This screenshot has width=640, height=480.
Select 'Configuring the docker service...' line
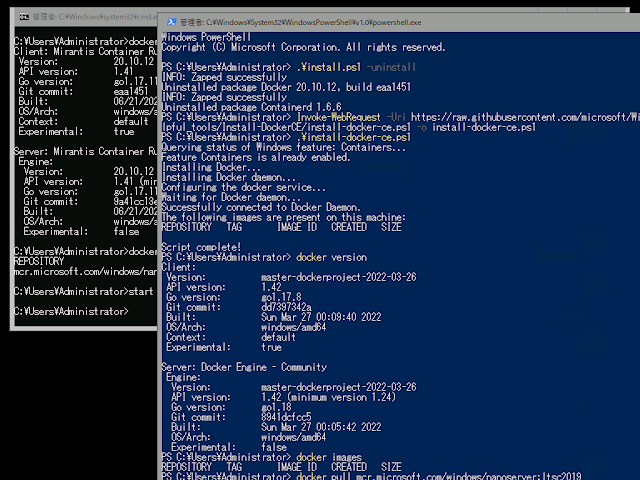tap(244, 187)
